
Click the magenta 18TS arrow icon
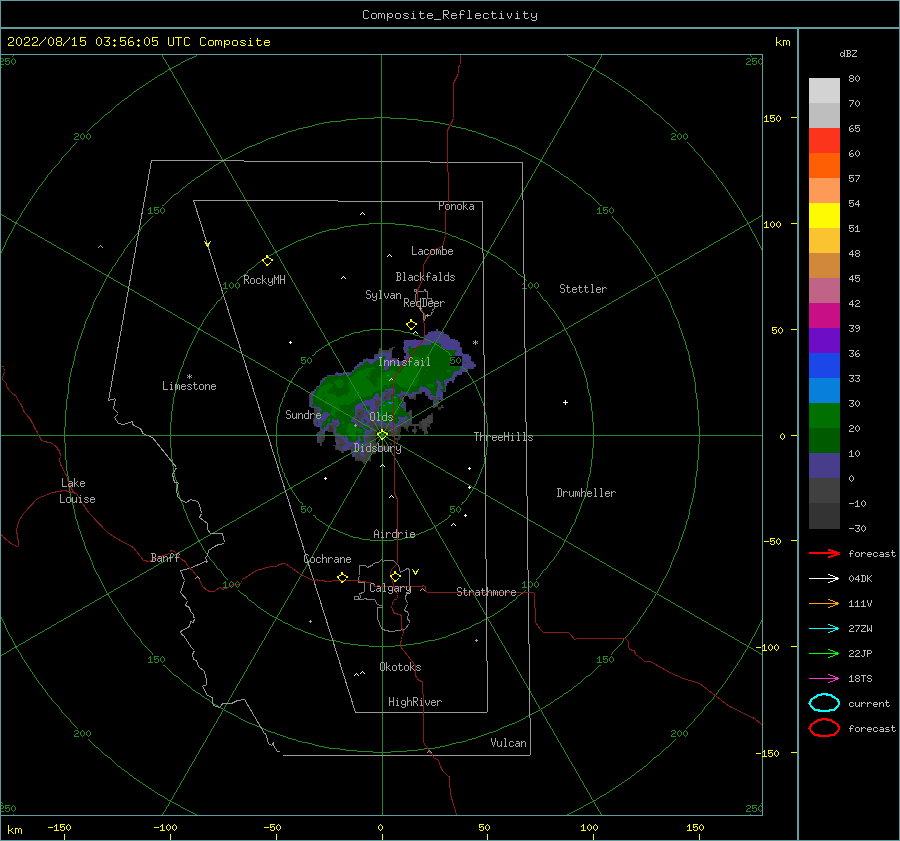[824, 679]
